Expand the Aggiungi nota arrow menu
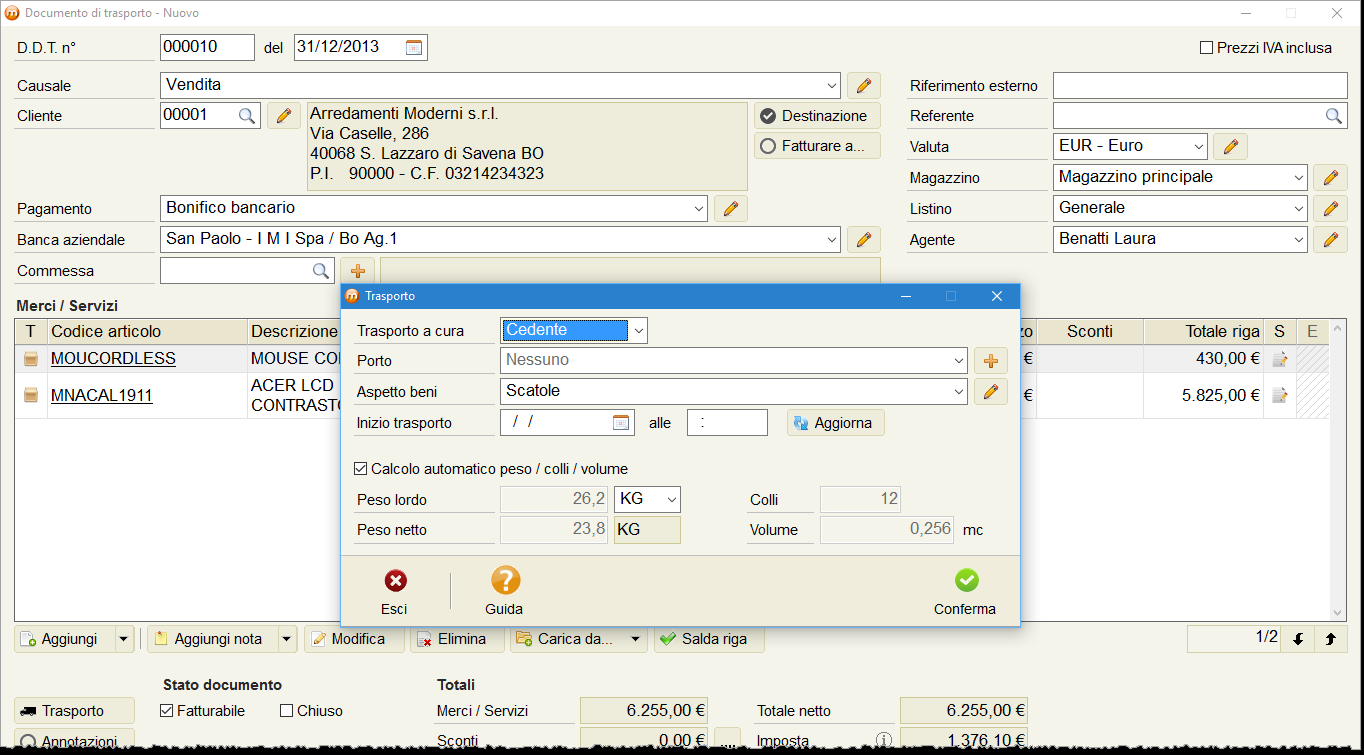Viewport: 1364px width, 755px height. coord(287,639)
